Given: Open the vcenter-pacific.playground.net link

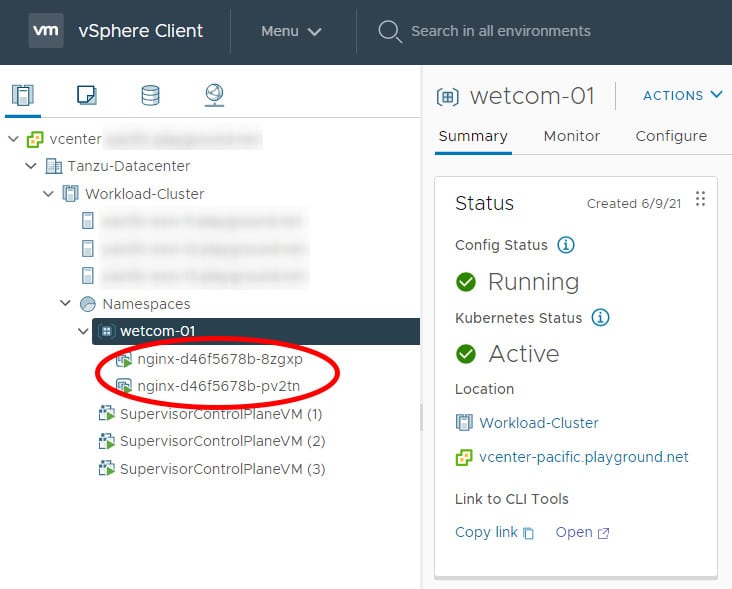Looking at the screenshot, I should pos(584,457).
